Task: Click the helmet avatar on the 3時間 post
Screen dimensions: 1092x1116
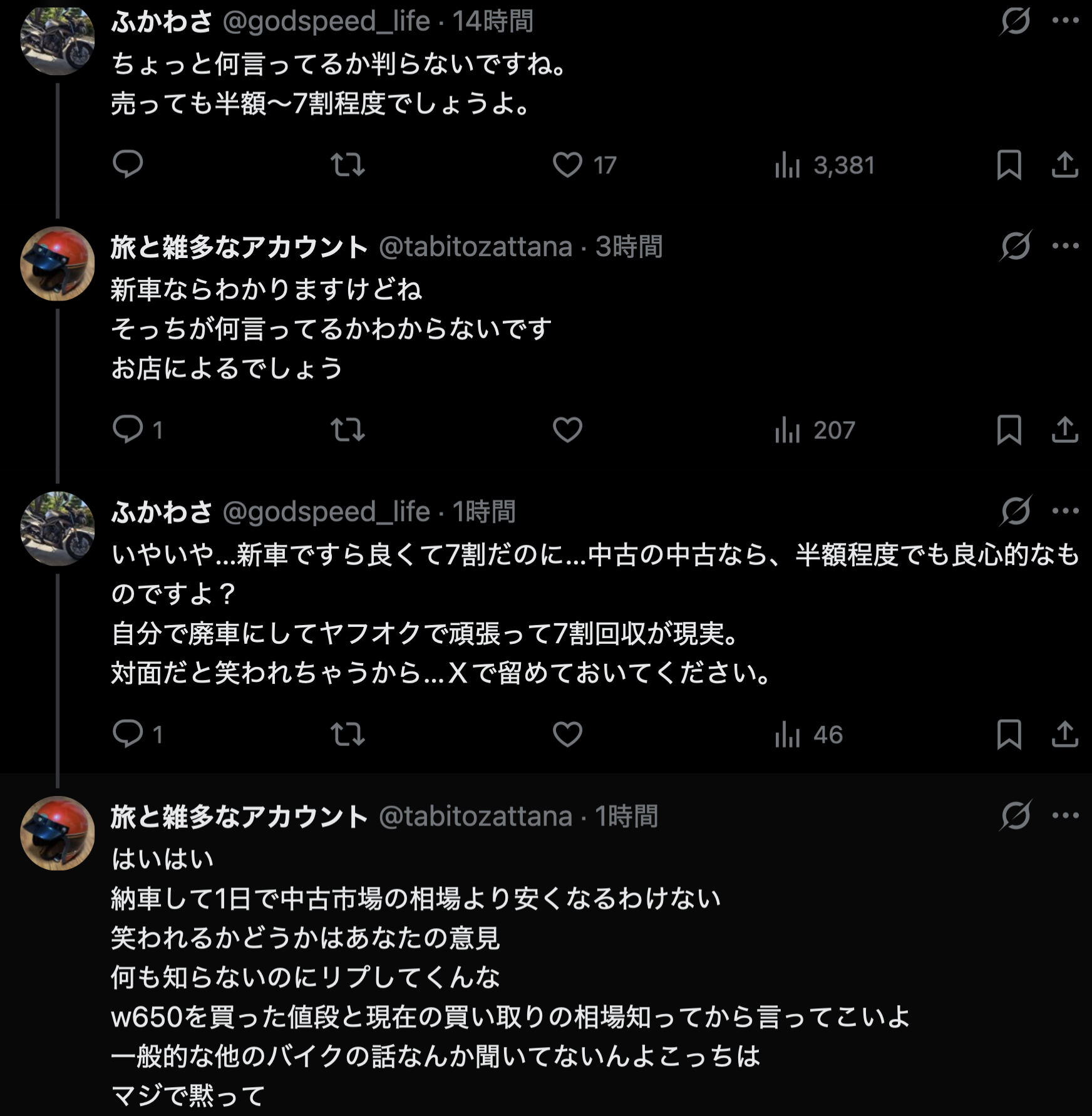Action: 58,264
